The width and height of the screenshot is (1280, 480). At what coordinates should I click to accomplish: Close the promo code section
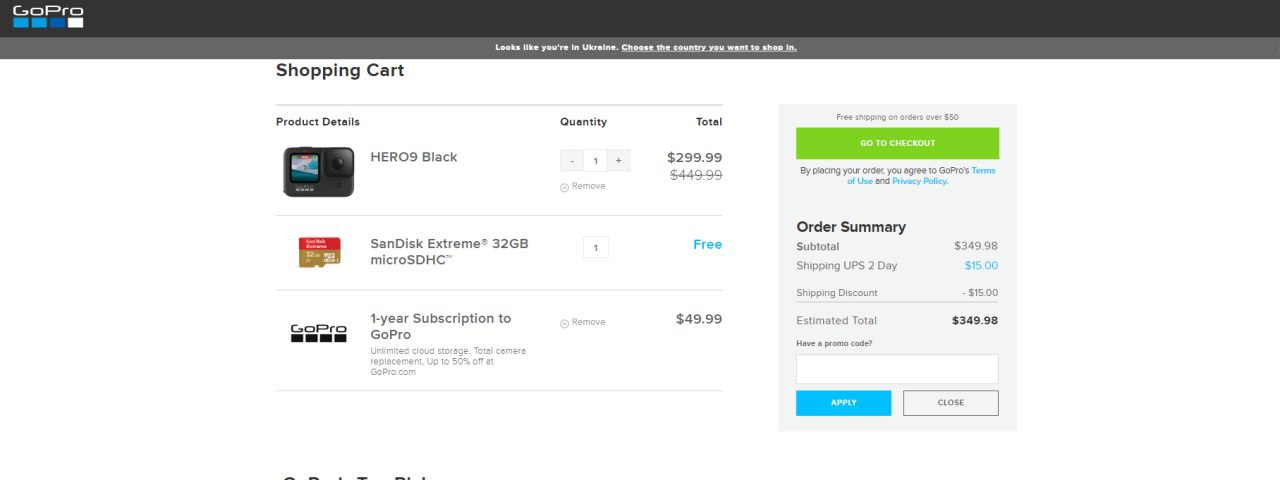tap(951, 403)
